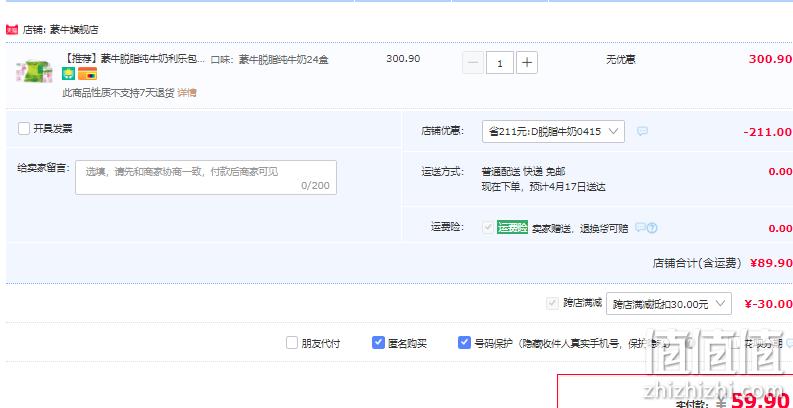Click the 此商品性质不支持7天退货 notice text

[x=118, y=93]
